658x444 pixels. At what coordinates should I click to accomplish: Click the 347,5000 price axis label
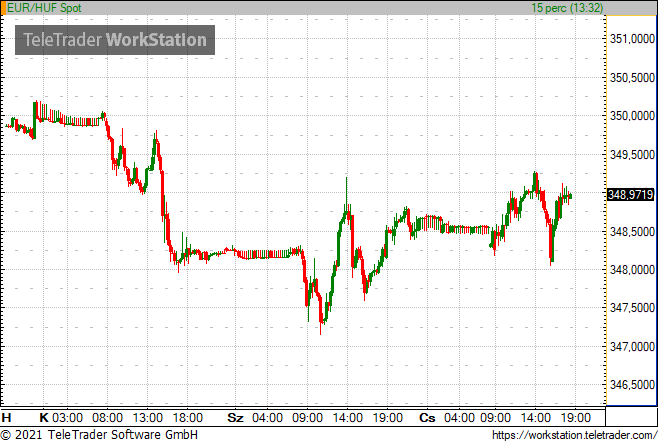click(x=632, y=308)
